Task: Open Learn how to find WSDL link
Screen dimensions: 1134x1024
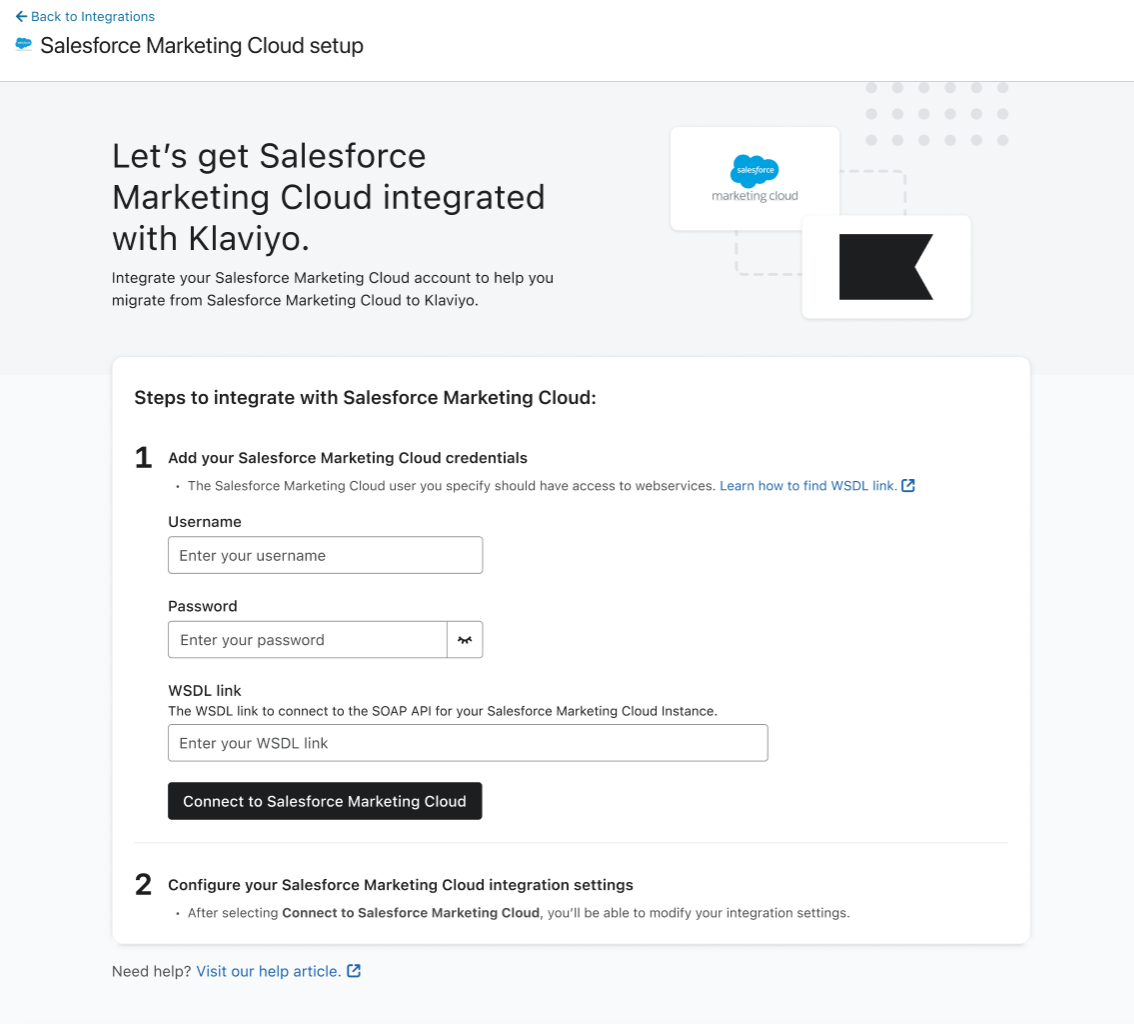Action: click(x=808, y=486)
